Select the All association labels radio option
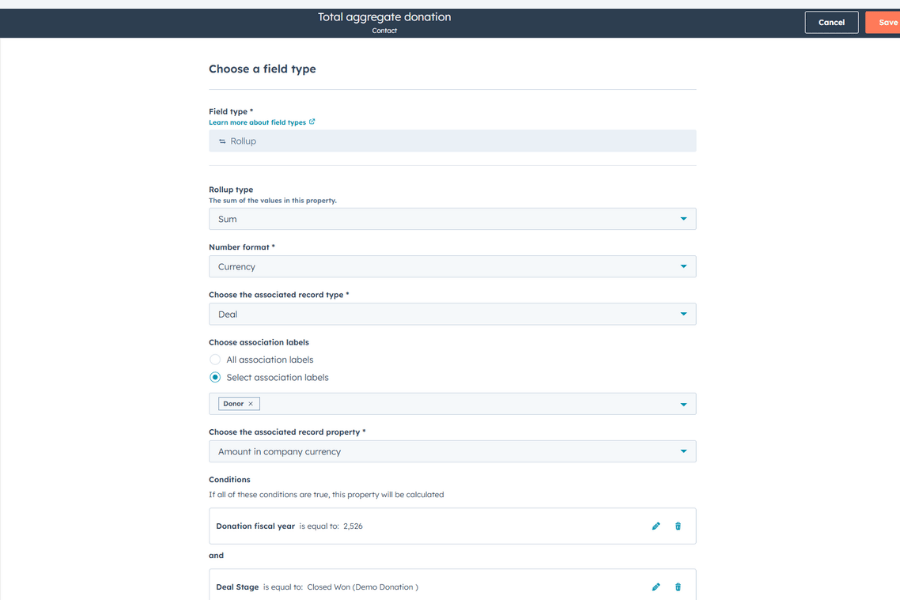 click(215, 360)
